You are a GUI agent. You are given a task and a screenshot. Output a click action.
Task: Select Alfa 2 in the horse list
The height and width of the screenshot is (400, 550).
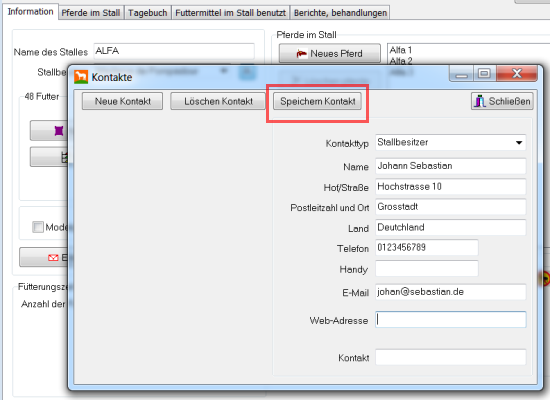401,61
